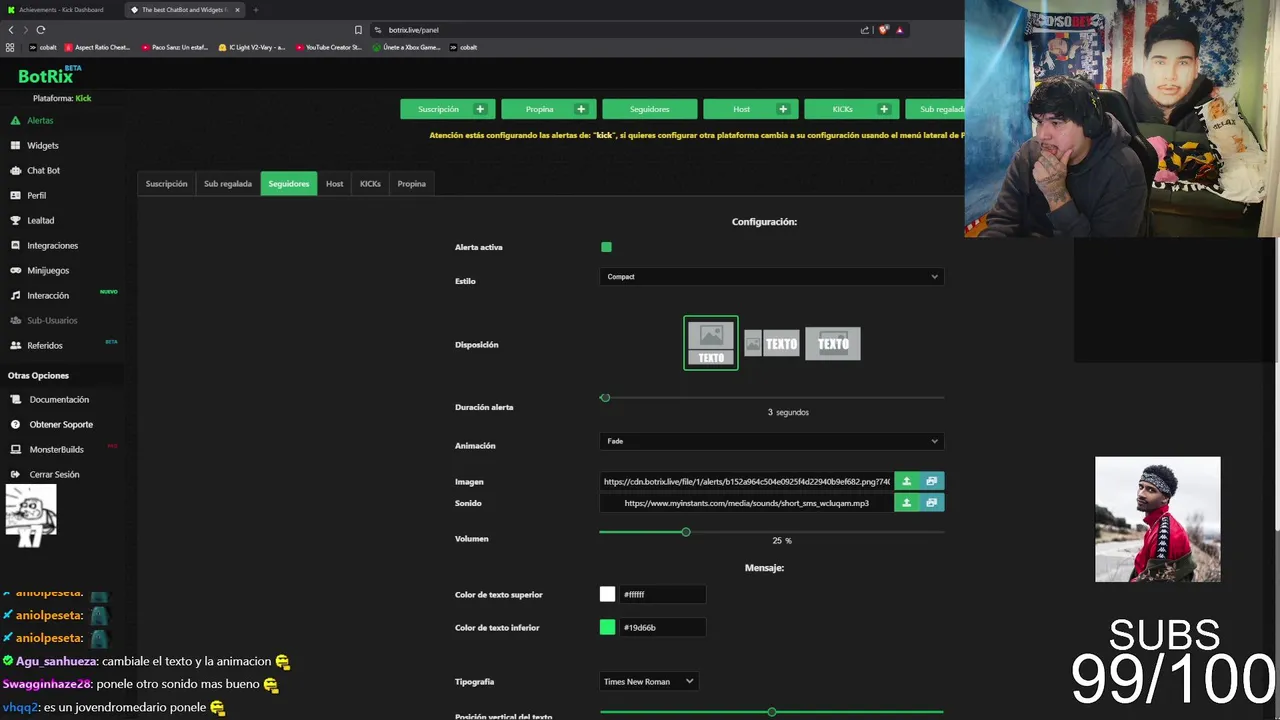Click Cerrar Sesión logout option
Viewport: 1280px width, 720px height.
(54, 474)
